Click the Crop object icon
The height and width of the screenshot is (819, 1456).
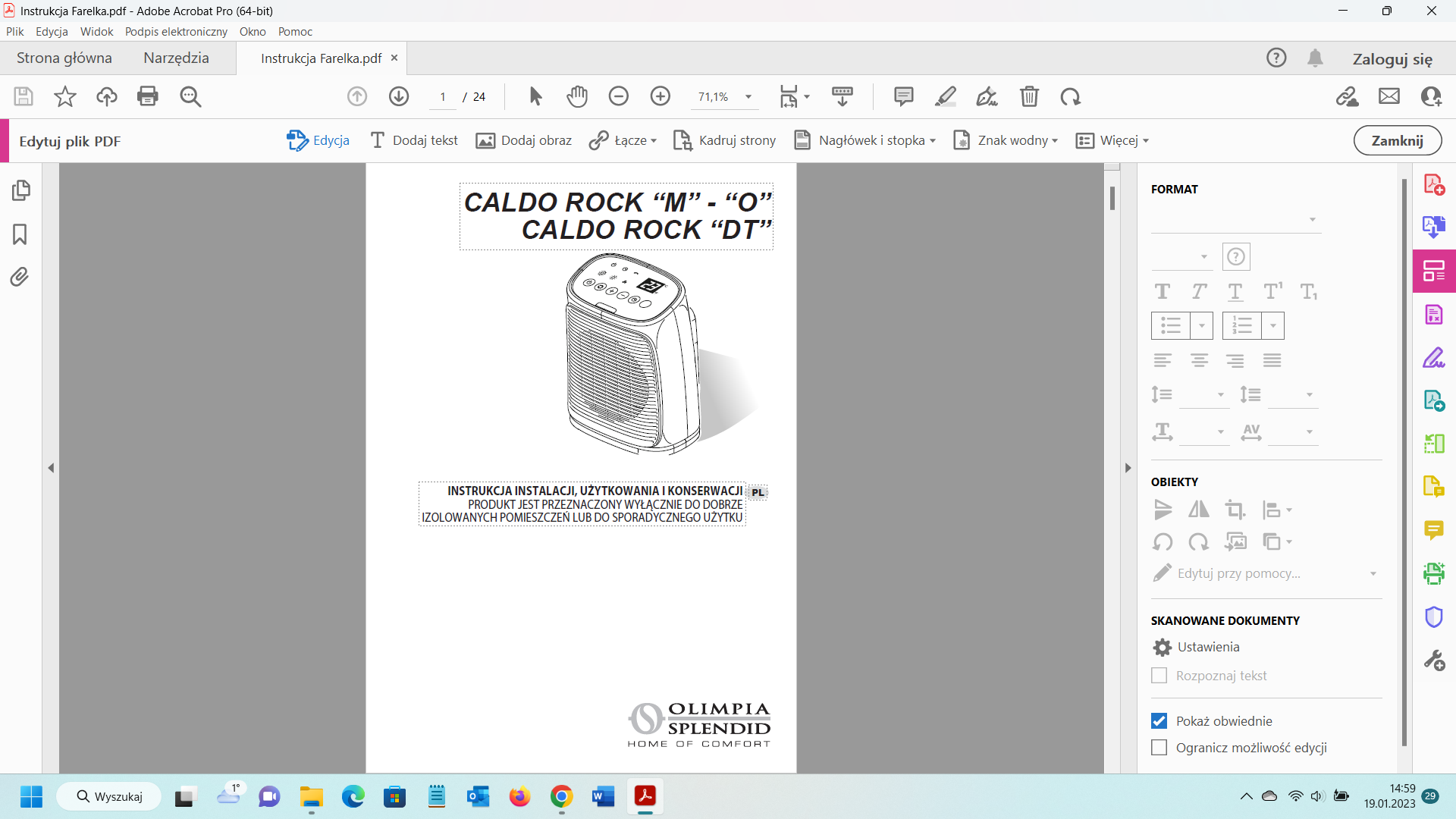click(1235, 510)
